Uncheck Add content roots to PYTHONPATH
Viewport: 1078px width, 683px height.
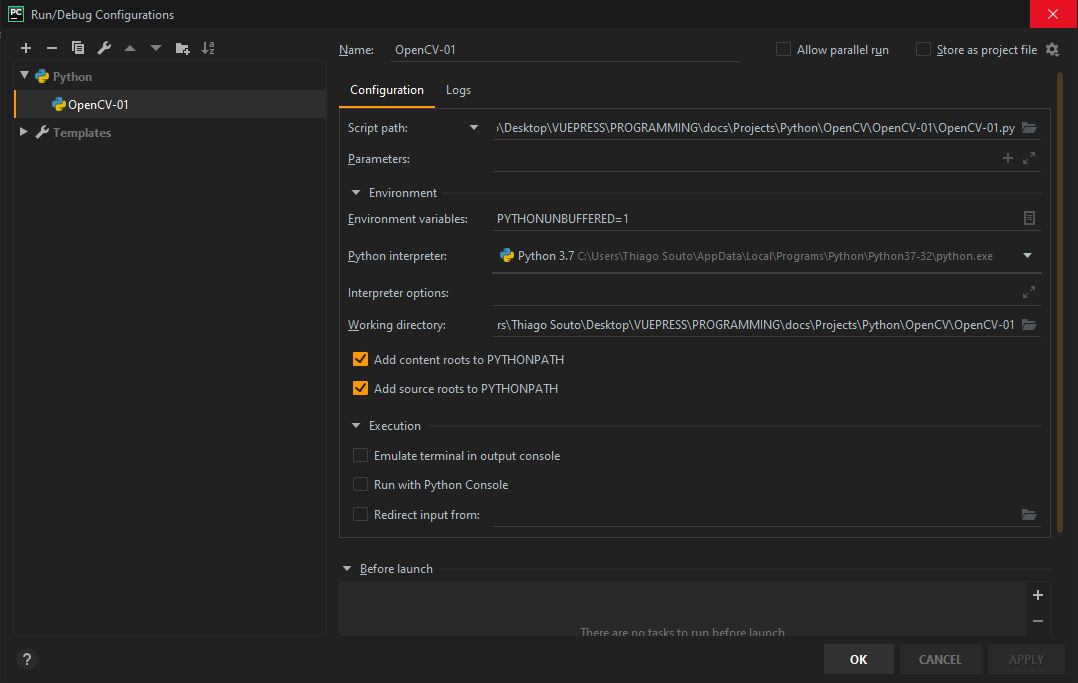coord(360,359)
